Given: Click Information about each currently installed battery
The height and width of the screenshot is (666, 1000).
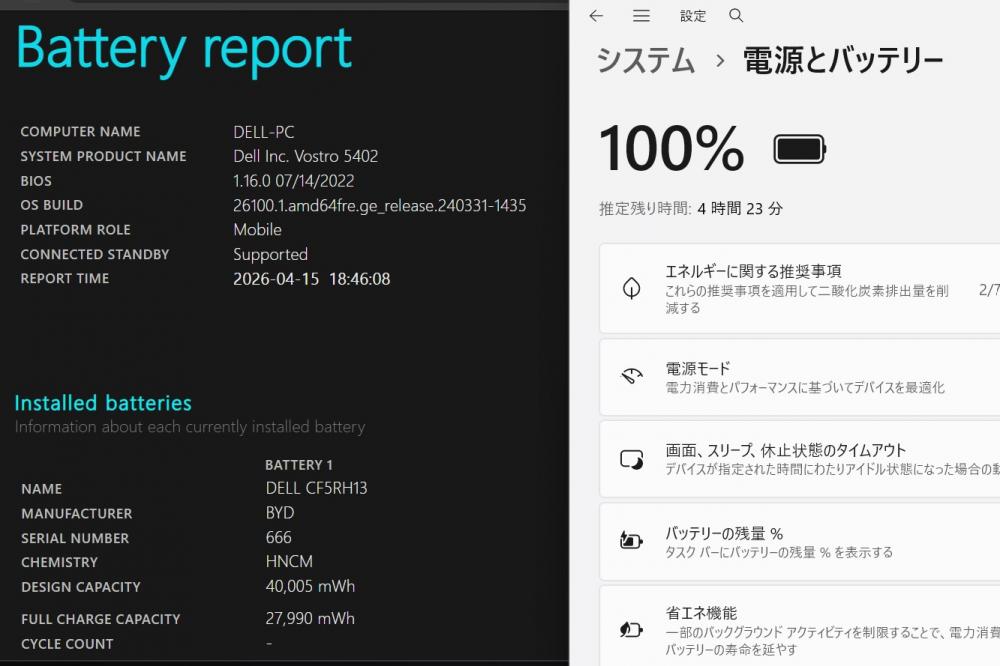Looking at the screenshot, I should point(190,427).
